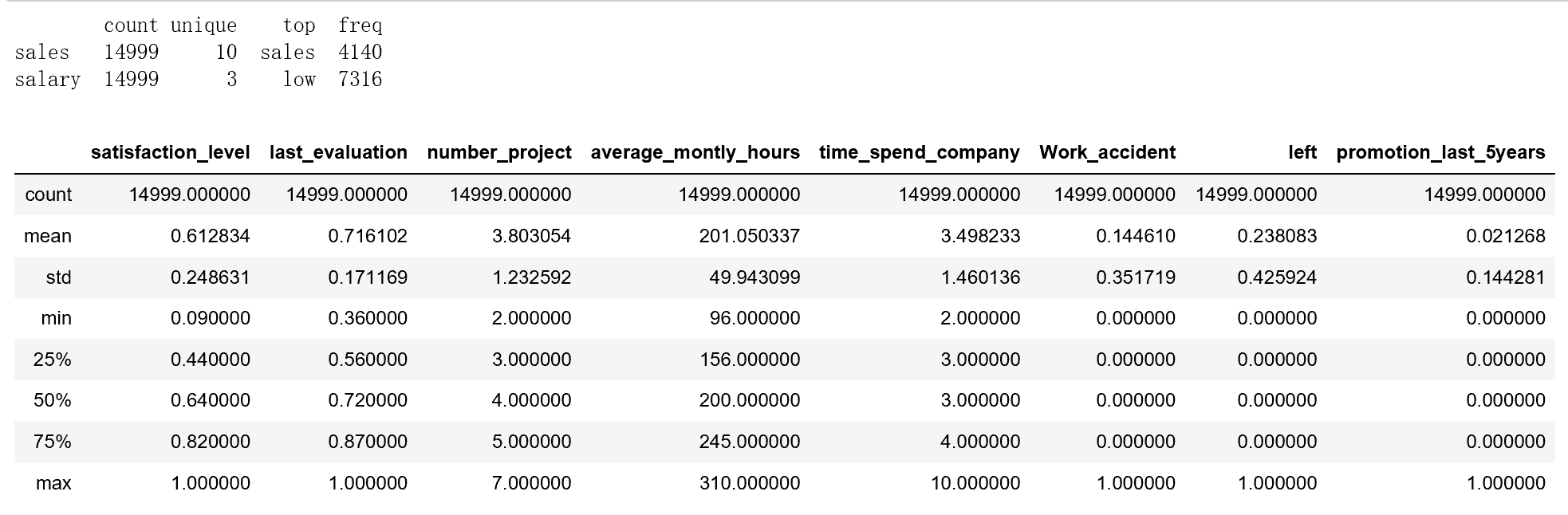The image size is (1568, 515).
Task: Select std value 0.144281
Action: pyautogui.click(x=1506, y=277)
